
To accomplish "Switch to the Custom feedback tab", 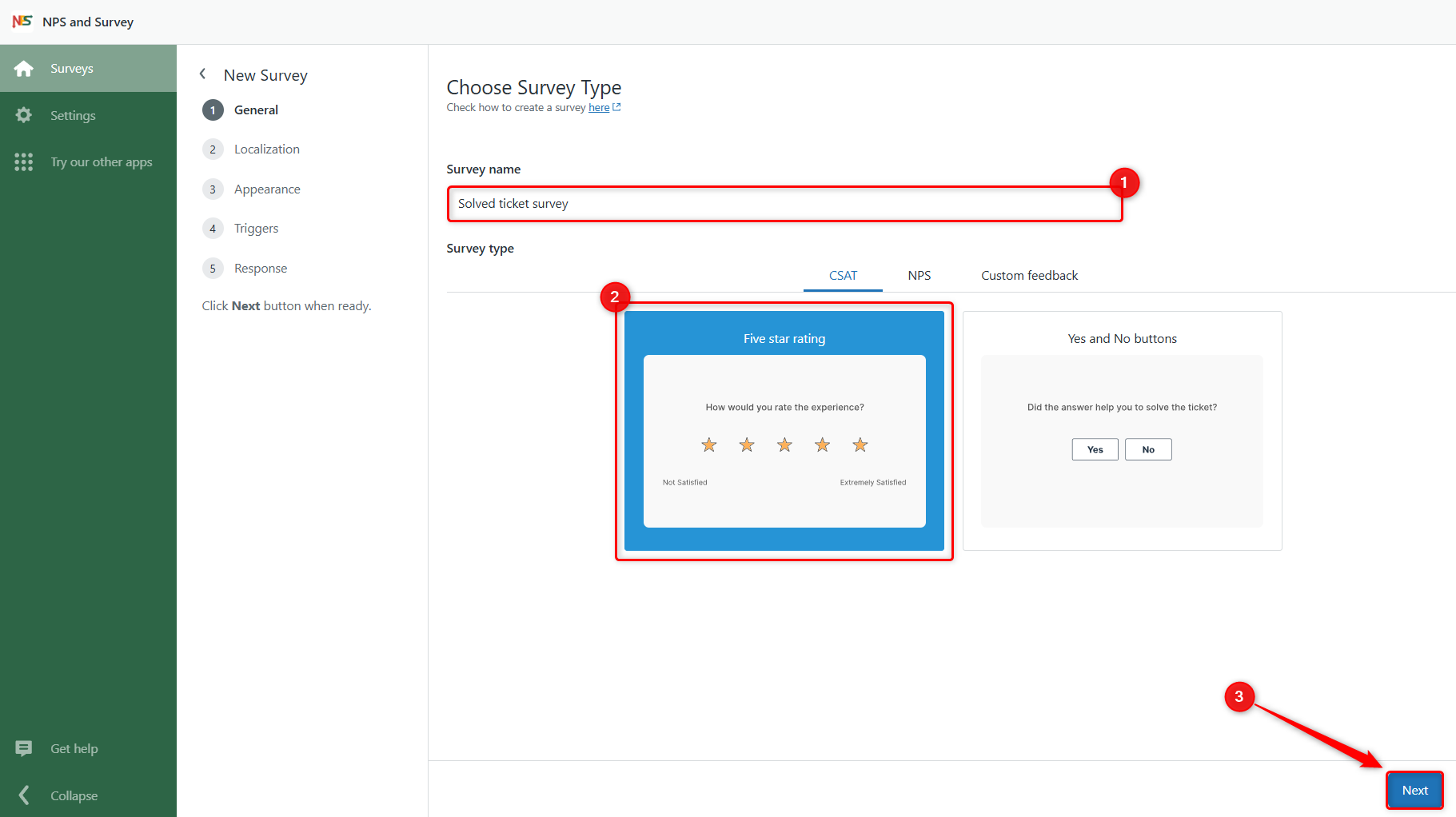I will (1029, 276).
